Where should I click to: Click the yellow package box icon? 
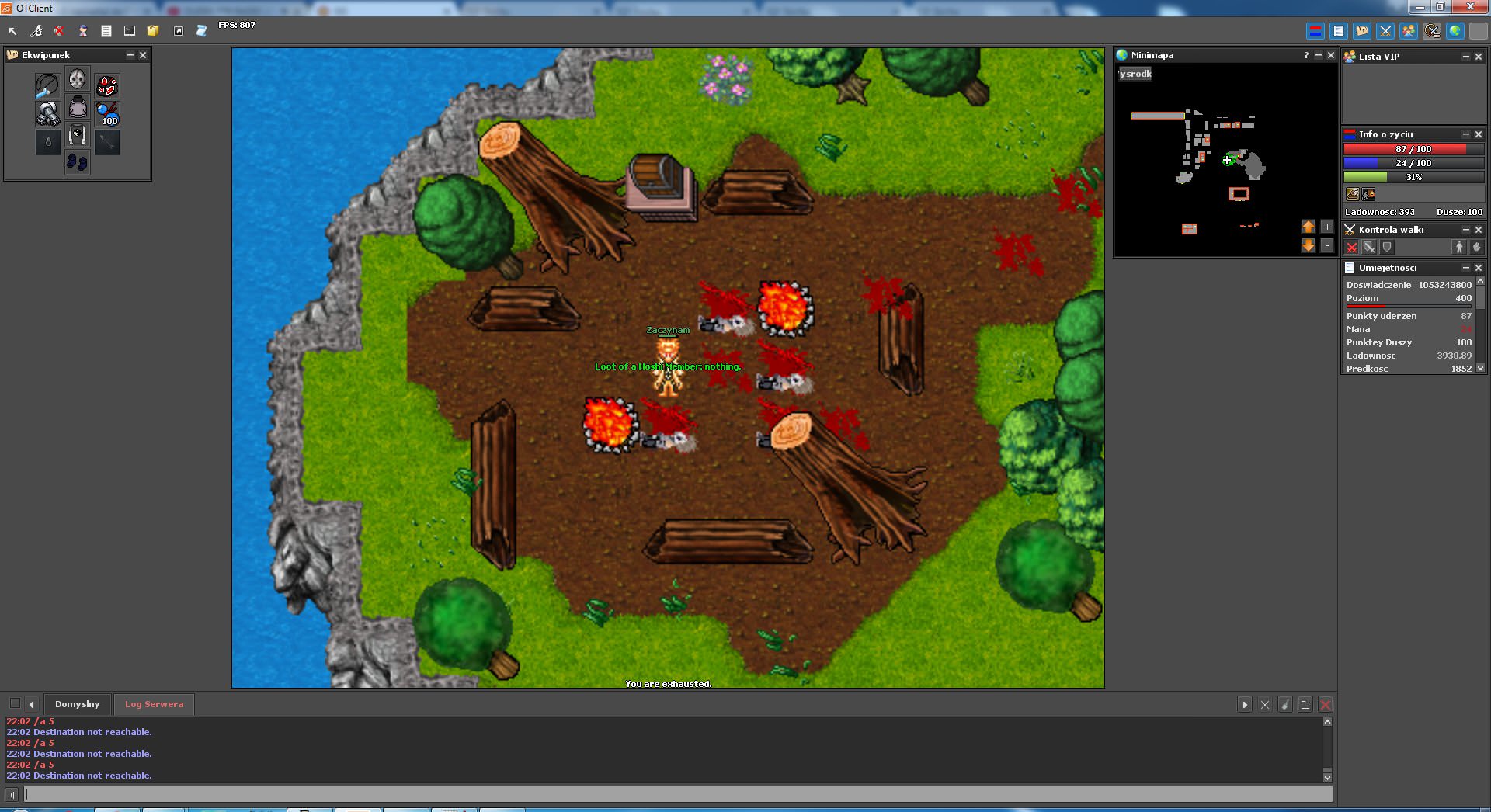click(153, 31)
